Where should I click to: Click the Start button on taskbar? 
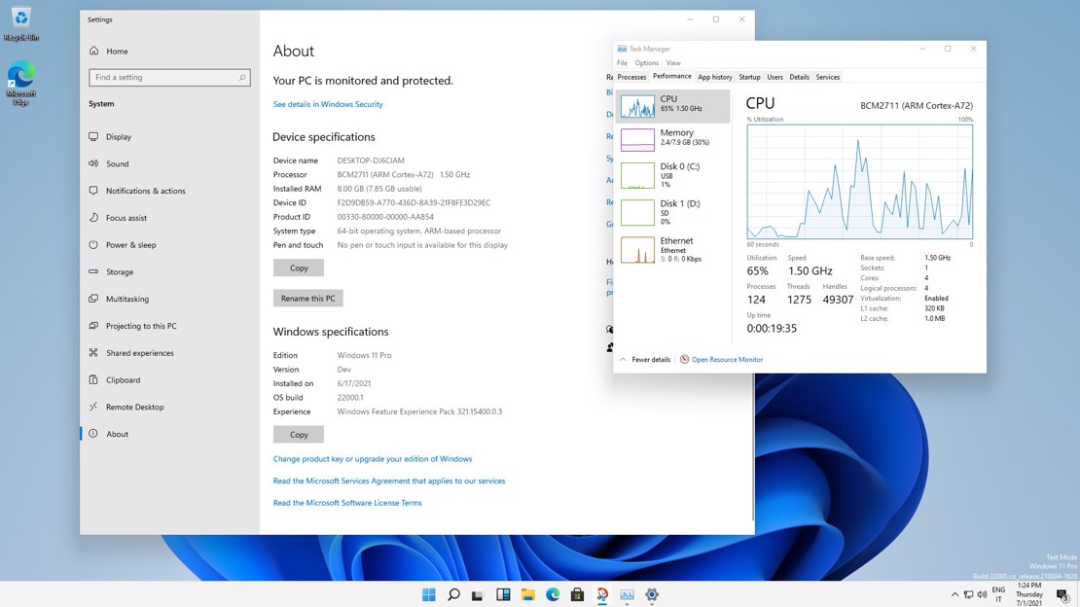point(429,595)
